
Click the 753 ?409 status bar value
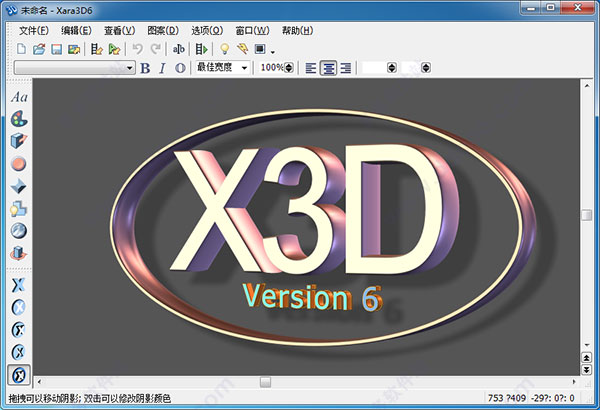point(507,398)
